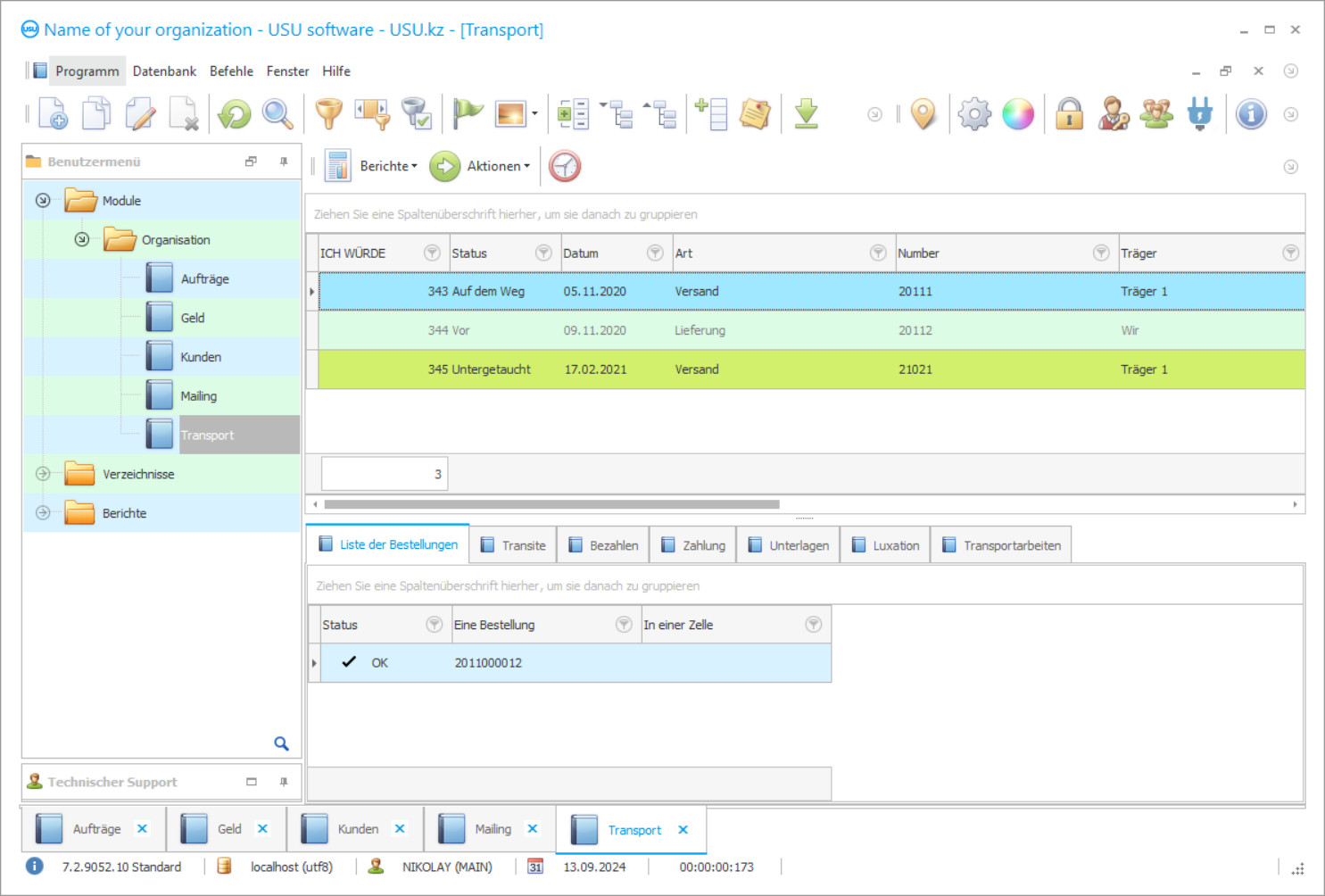This screenshot has width=1325, height=896.
Task: Click the Edit record pencil icon
Action: tap(140, 114)
